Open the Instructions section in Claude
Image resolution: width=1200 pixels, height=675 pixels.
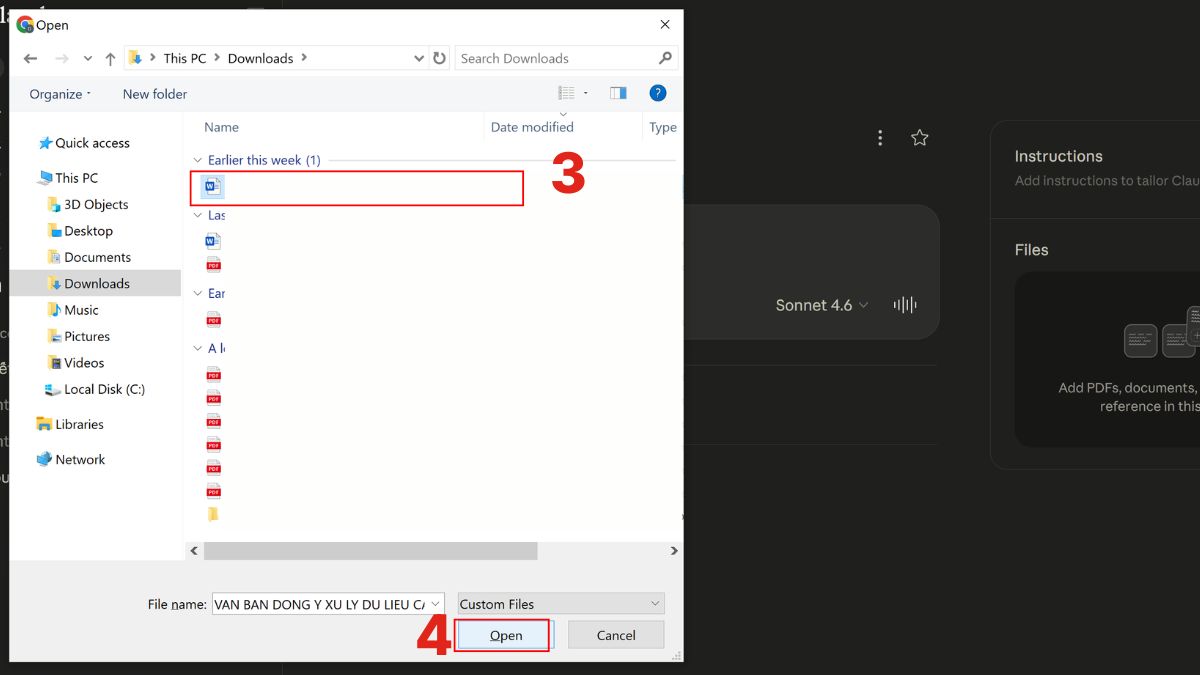coord(1058,156)
